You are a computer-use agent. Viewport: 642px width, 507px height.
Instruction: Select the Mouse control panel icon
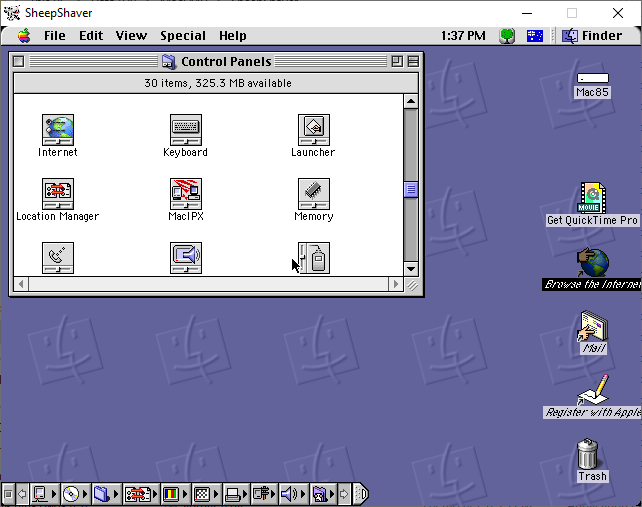[314, 258]
